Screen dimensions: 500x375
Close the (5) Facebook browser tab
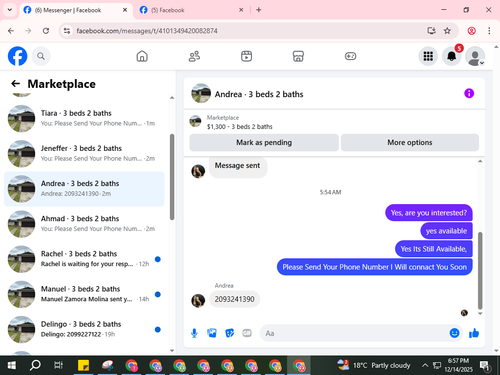click(x=241, y=10)
